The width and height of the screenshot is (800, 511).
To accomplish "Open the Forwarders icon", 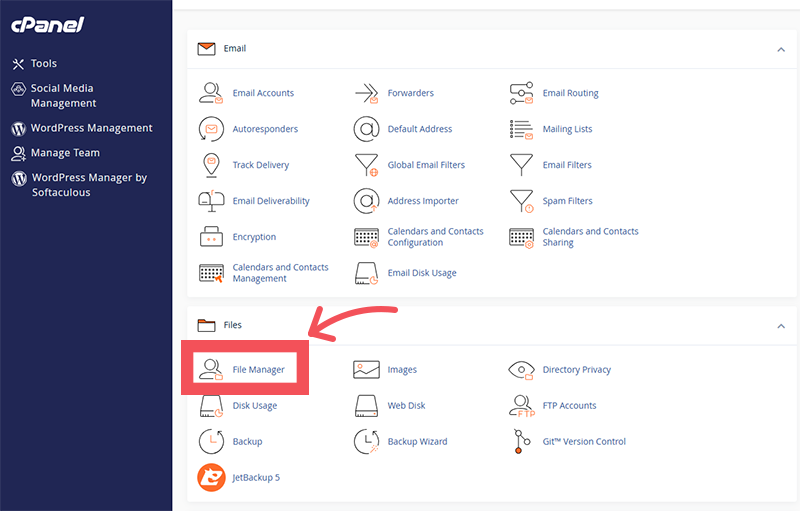I will [x=366, y=93].
